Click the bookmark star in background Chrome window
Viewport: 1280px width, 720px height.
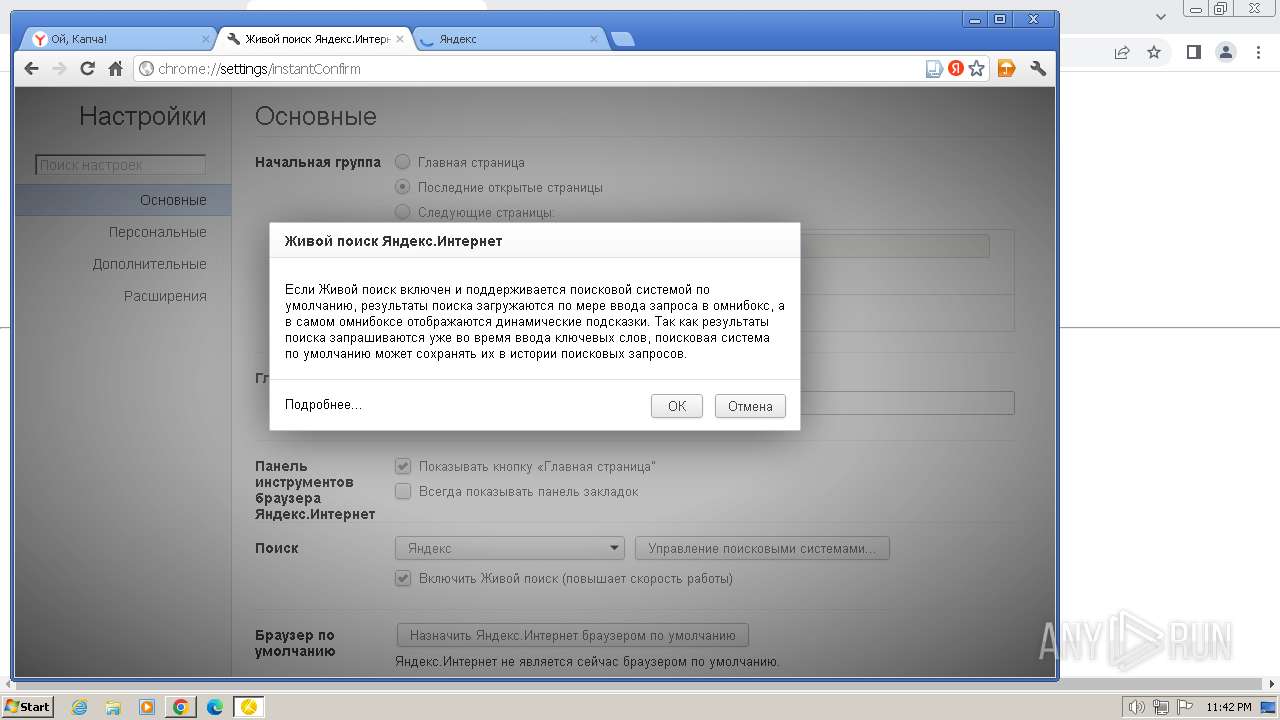tap(1154, 52)
